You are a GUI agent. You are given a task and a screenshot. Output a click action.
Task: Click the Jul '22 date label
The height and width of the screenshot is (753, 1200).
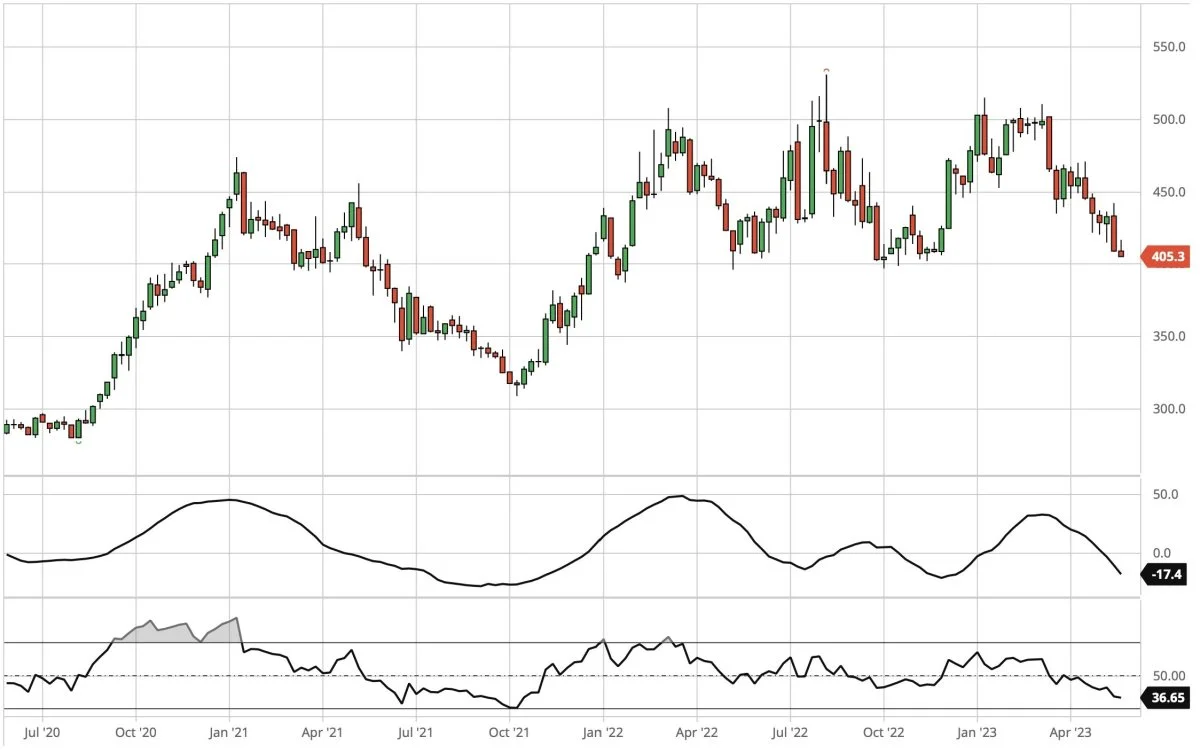click(x=789, y=732)
